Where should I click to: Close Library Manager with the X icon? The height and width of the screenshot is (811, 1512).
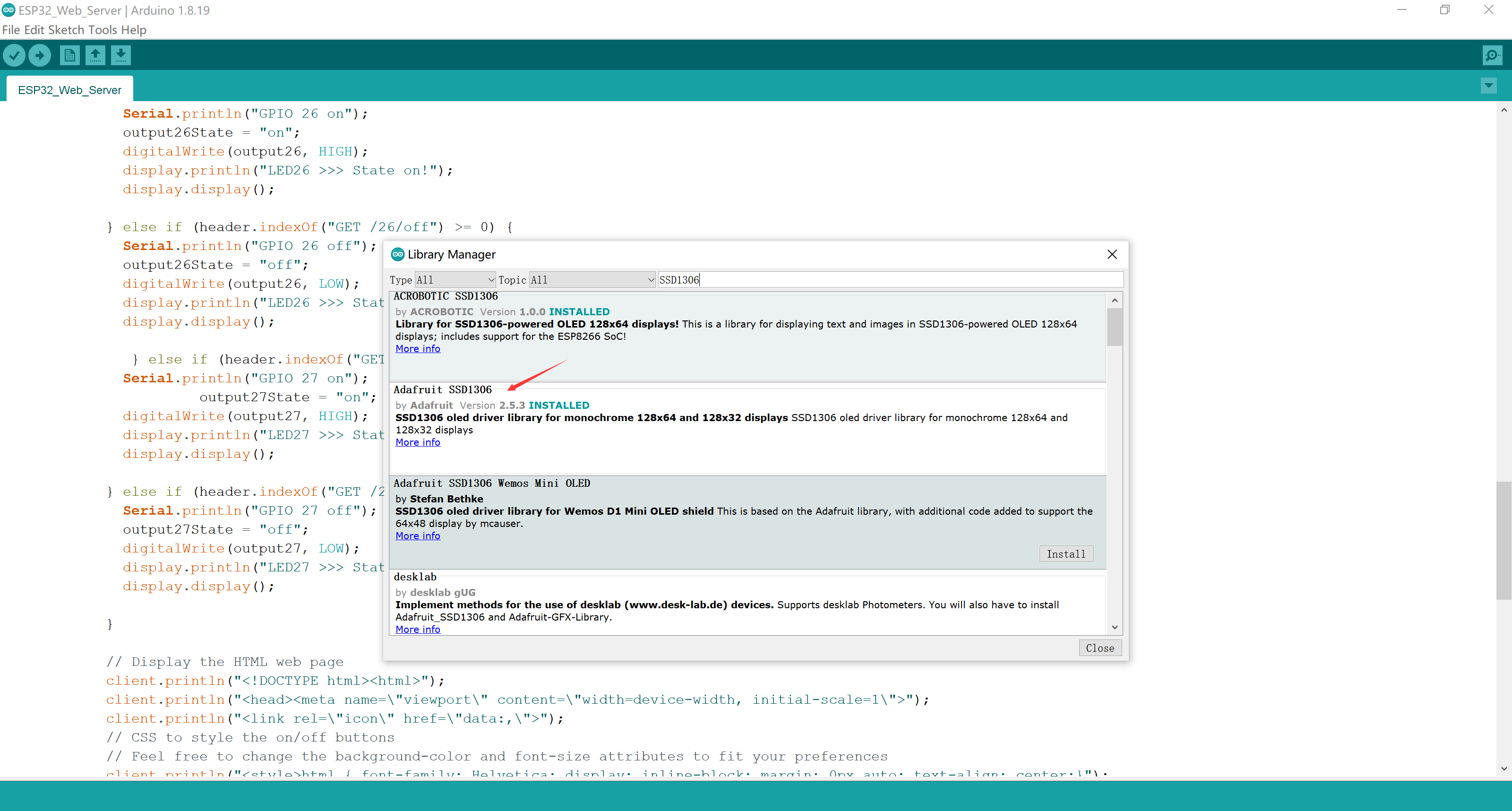pyautogui.click(x=1112, y=254)
